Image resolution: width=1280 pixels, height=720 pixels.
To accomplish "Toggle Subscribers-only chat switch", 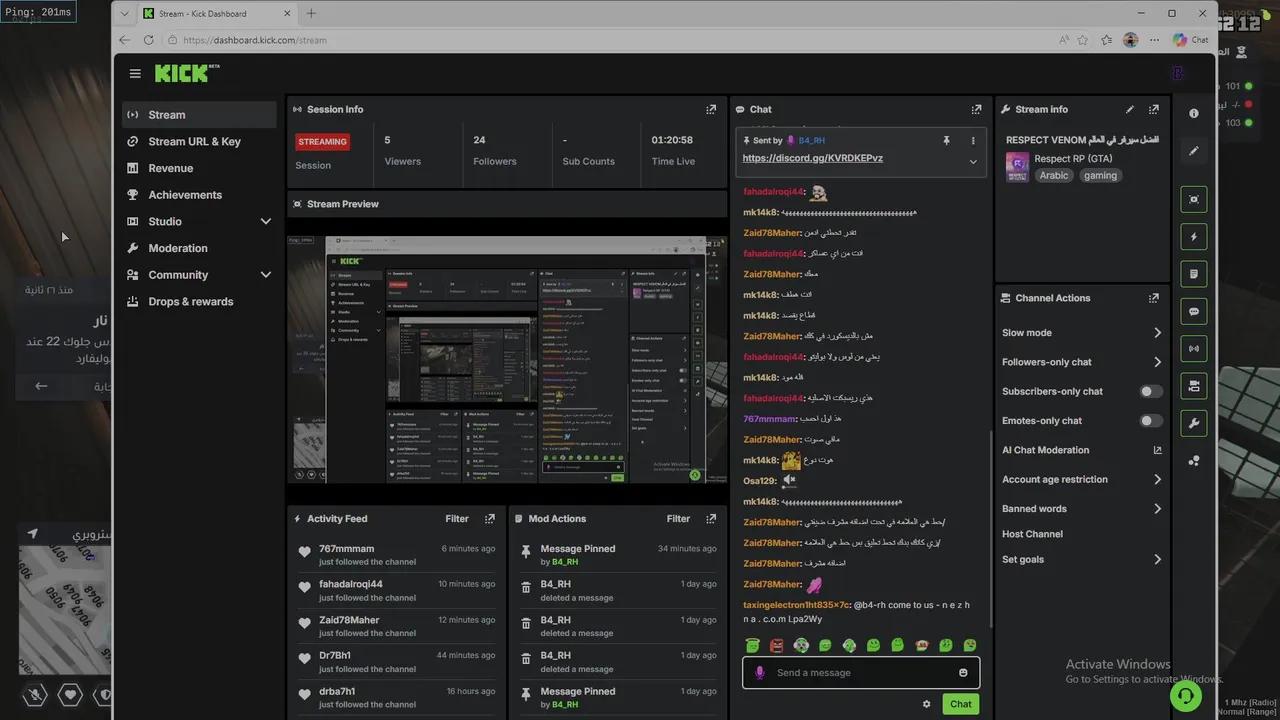I will tap(1152, 392).
